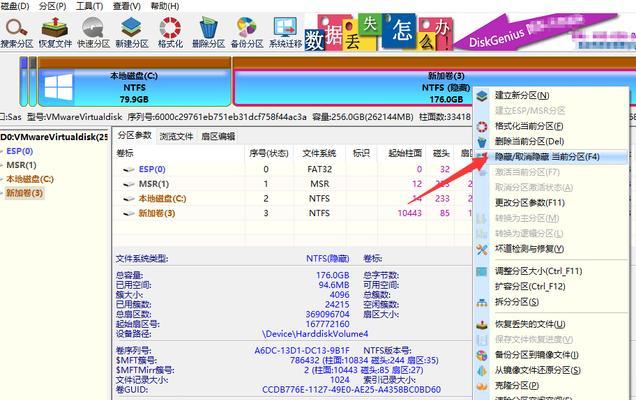Select 新加卷(3) in the disk tree

point(24,193)
